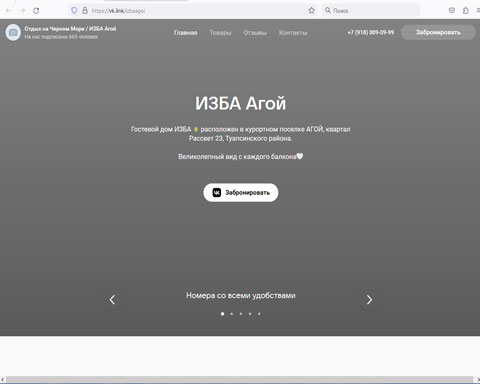Click phone number +7 (918) 009-09-99
The height and width of the screenshot is (384, 480).
(371, 32)
